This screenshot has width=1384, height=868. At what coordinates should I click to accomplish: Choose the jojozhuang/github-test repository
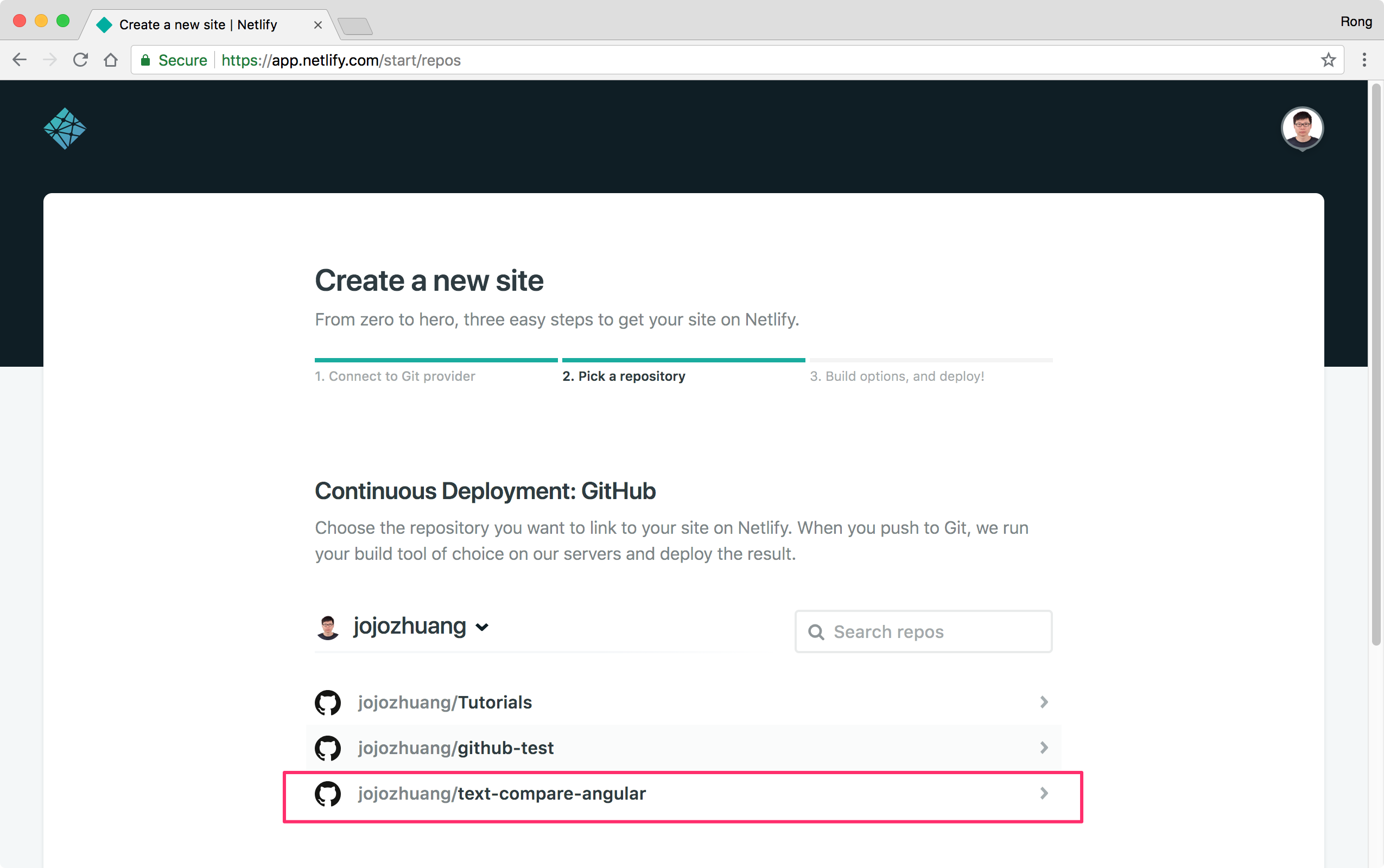click(x=683, y=748)
